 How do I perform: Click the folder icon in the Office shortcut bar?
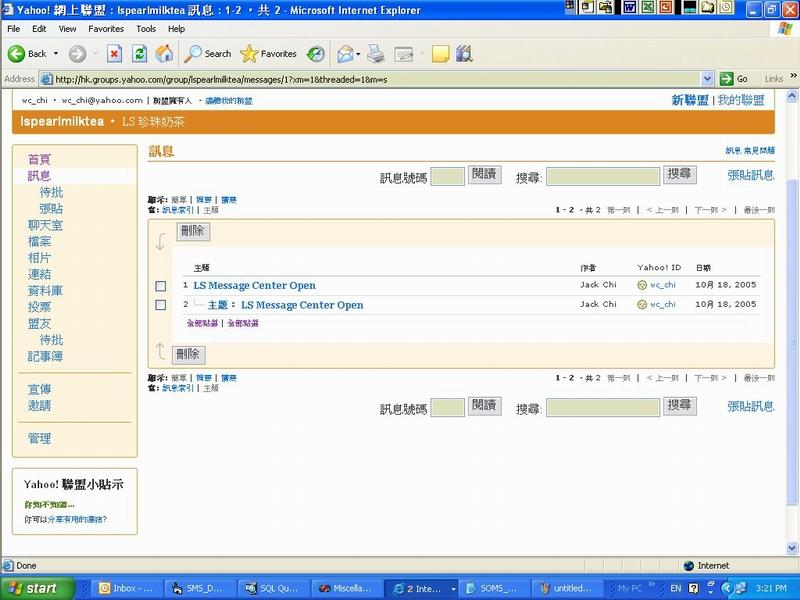708,7
